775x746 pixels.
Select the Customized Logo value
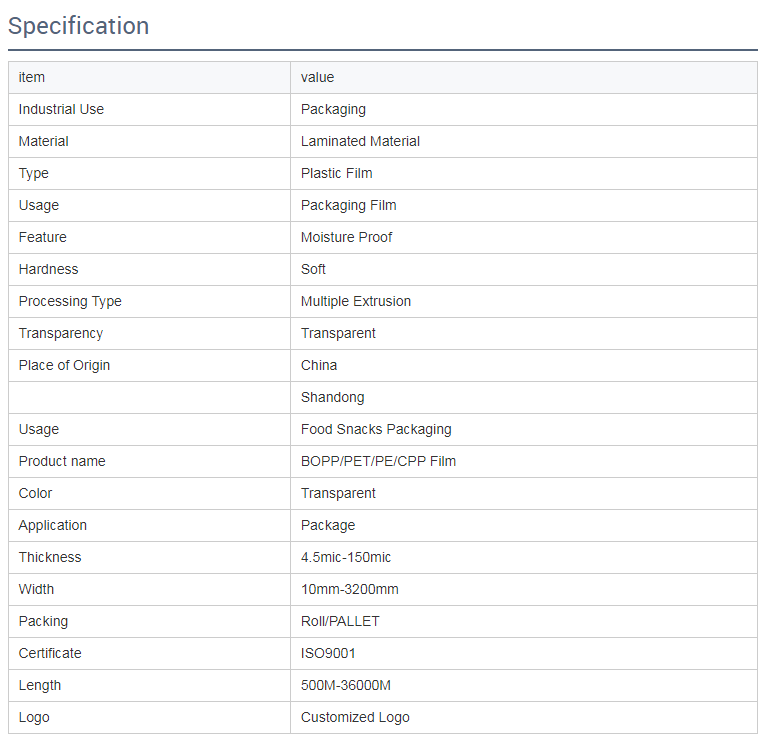pyautogui.click(x=355, y=717)
